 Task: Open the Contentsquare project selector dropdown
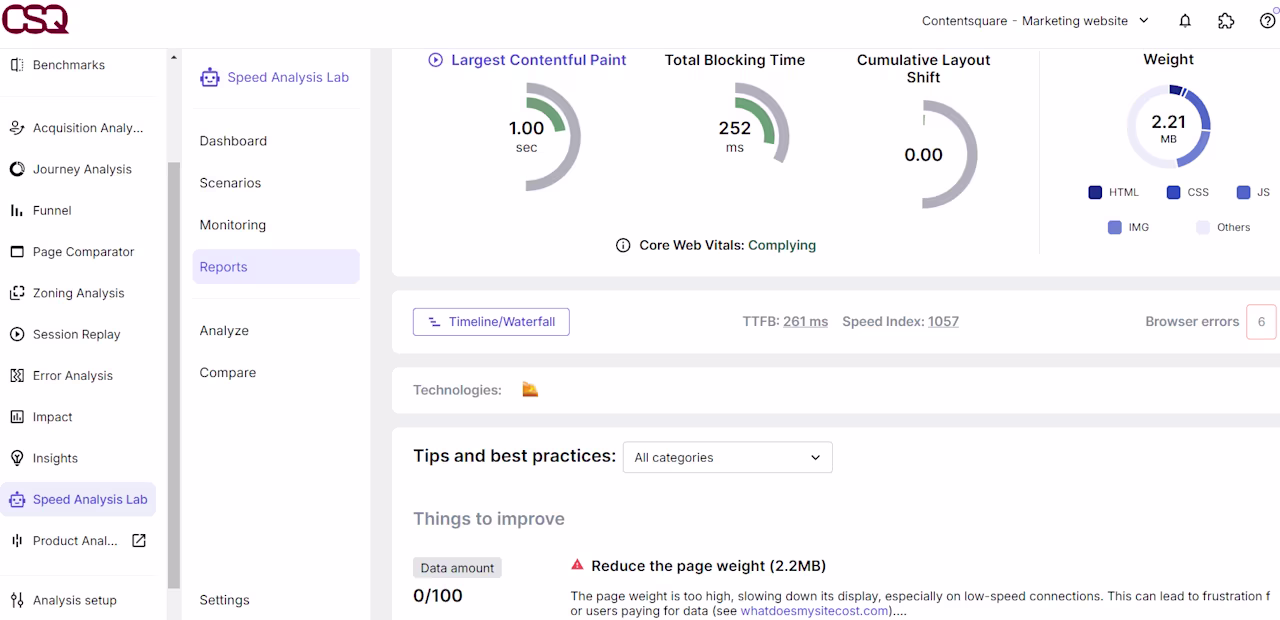click(1036, 21)
